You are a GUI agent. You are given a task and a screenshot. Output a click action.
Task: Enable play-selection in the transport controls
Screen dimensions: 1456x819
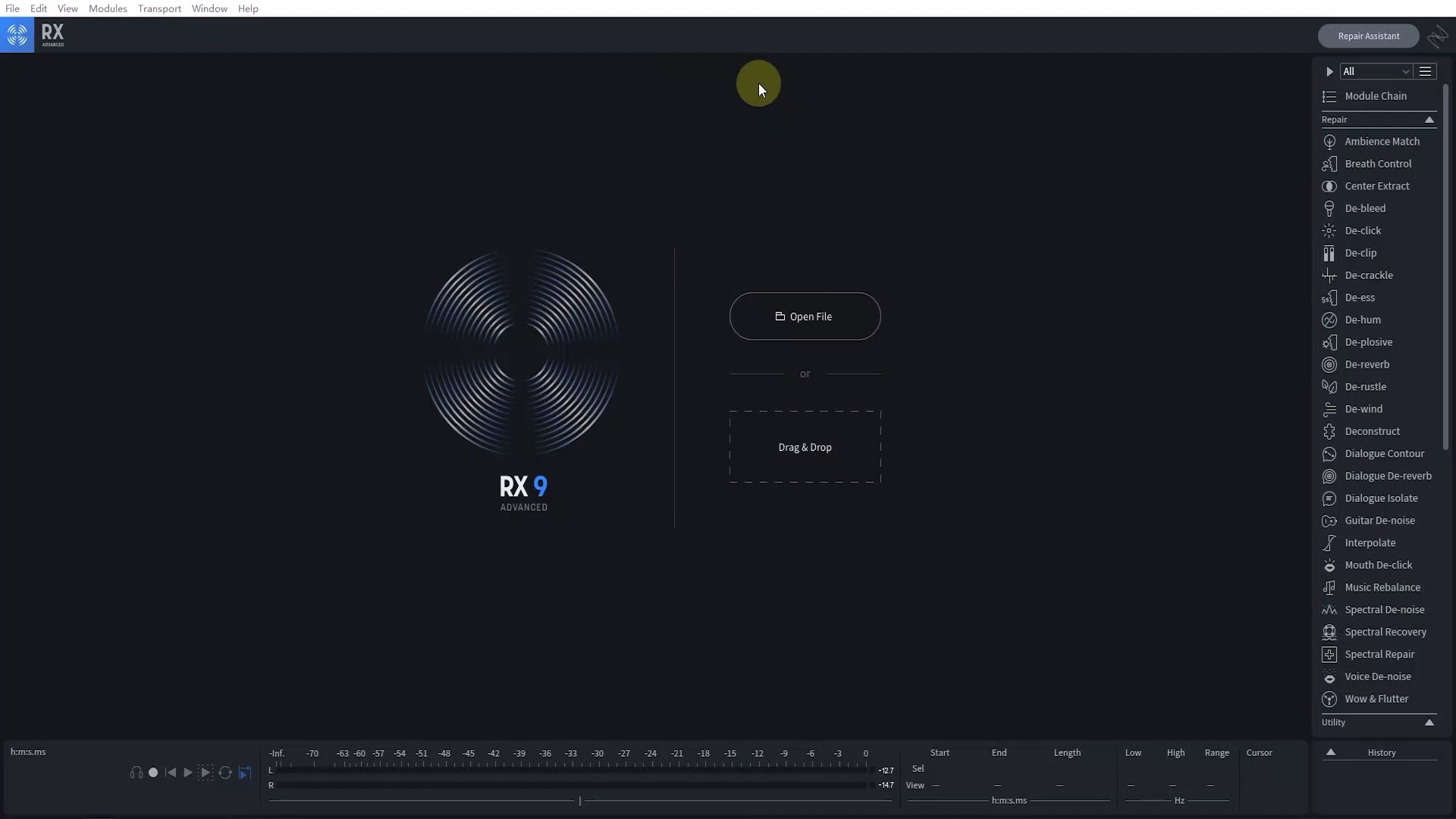[x=206, y=772]
